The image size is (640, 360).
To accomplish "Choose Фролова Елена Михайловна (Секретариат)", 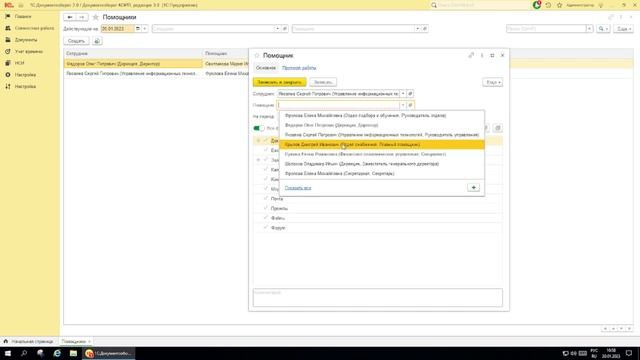I will click(x=382, y=173).
